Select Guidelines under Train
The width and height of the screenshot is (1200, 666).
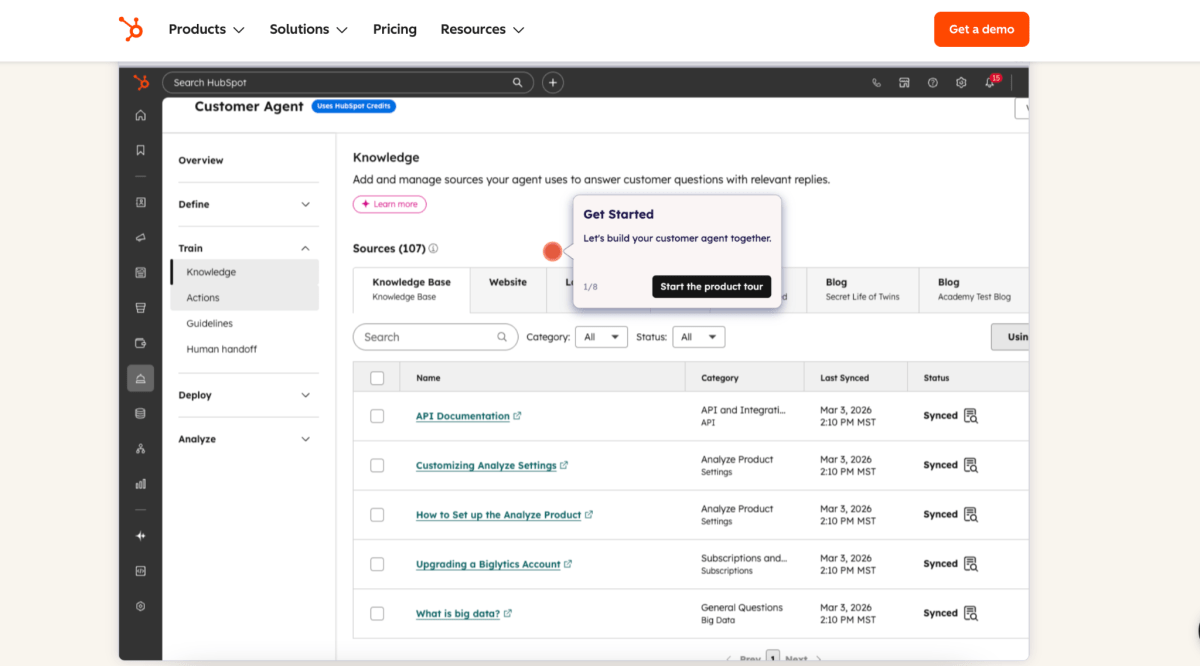tap(210, 324)
